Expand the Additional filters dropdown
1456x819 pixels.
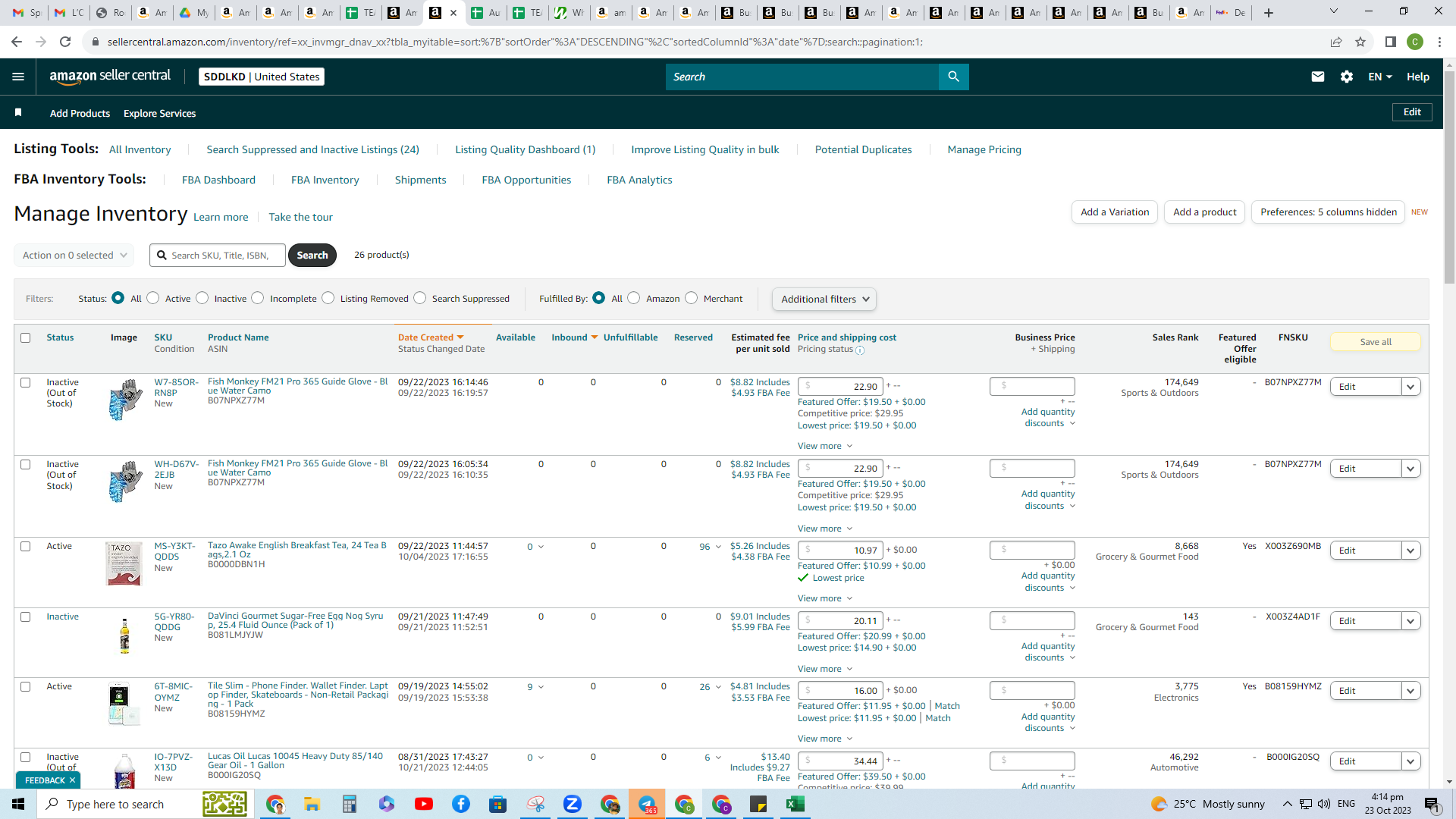[x=824, y=299]
